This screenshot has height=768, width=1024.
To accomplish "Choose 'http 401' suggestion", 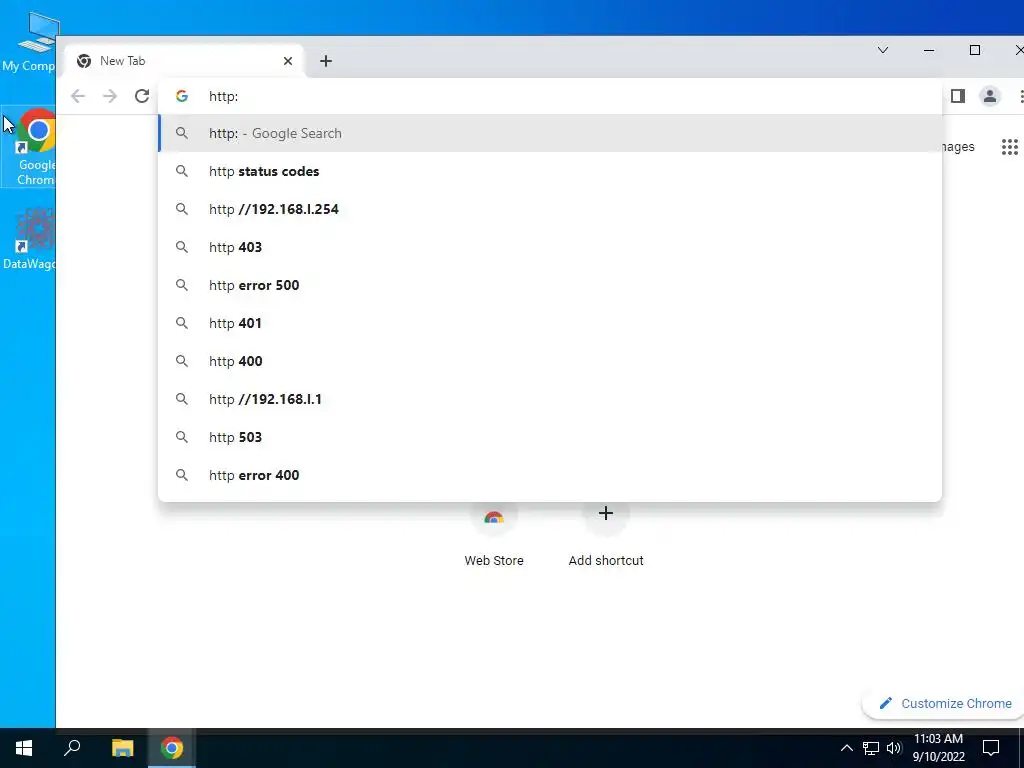I will [550, 323].
